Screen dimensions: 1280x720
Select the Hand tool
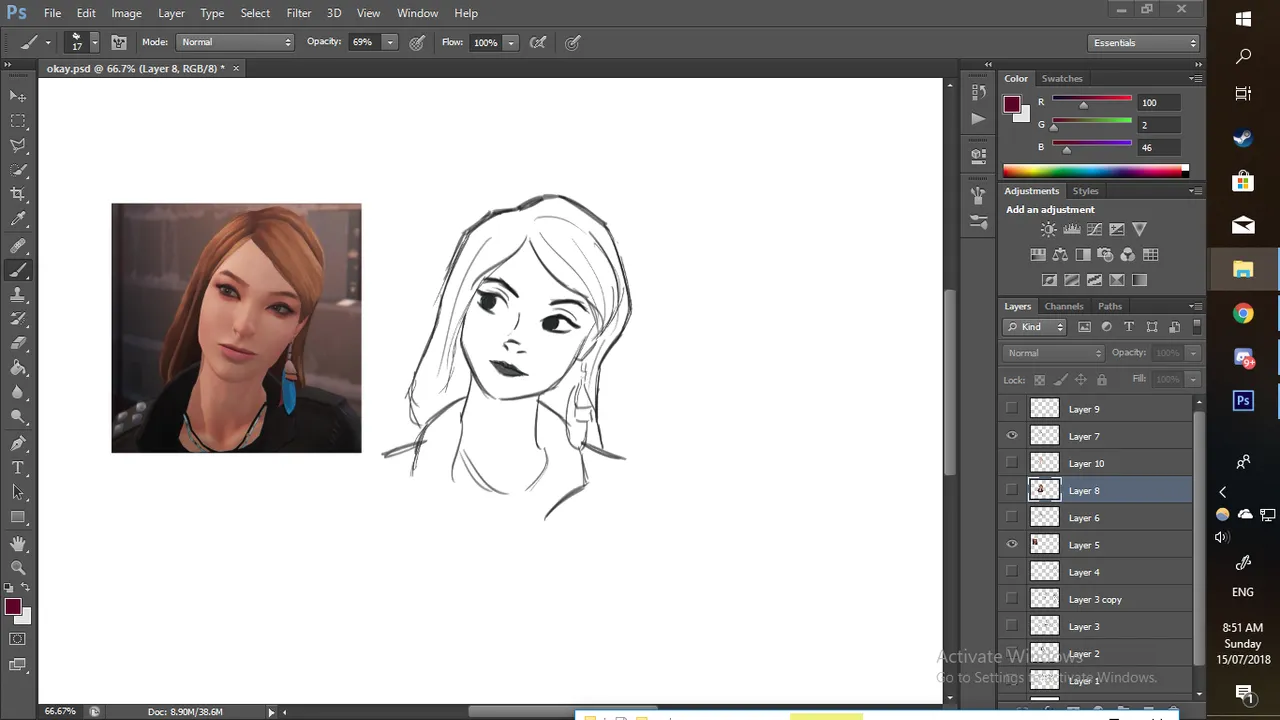coord(18,544)
